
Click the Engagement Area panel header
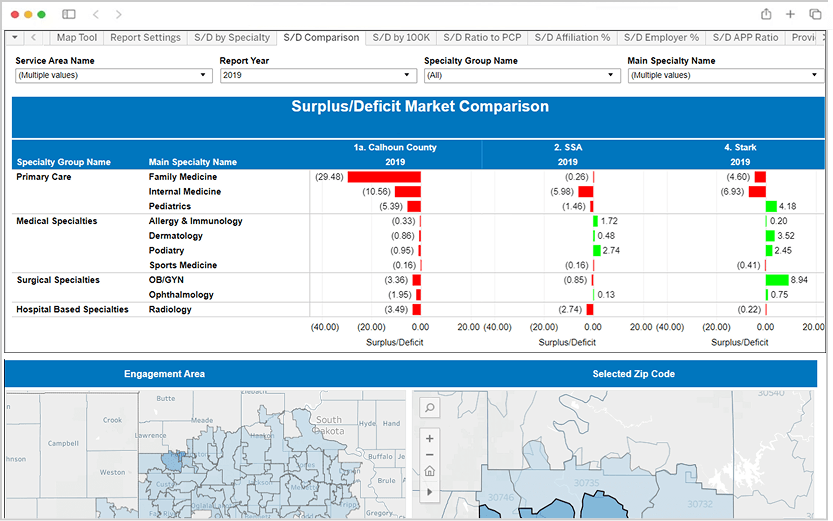pos(164,374)
